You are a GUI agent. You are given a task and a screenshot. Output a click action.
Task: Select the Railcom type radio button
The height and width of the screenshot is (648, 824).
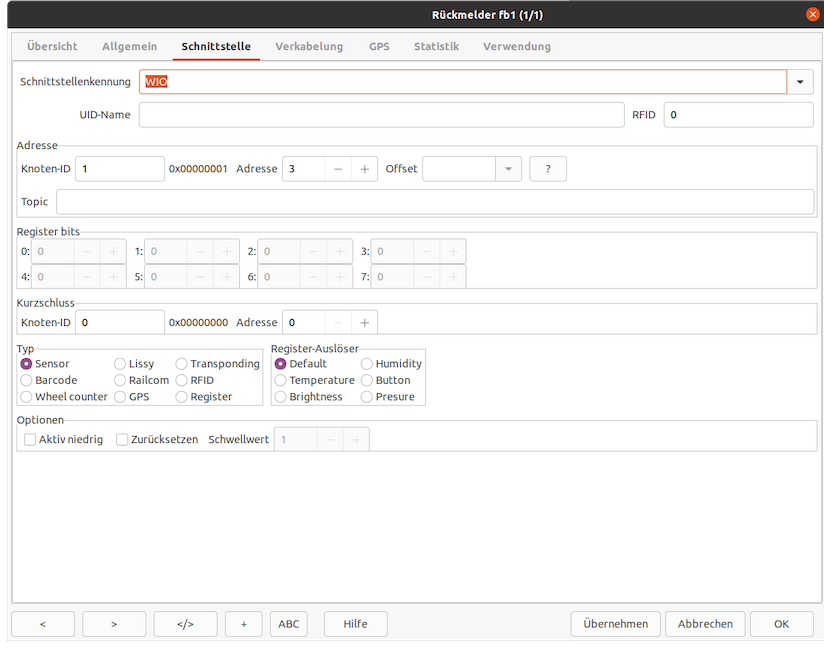(120, 380)
